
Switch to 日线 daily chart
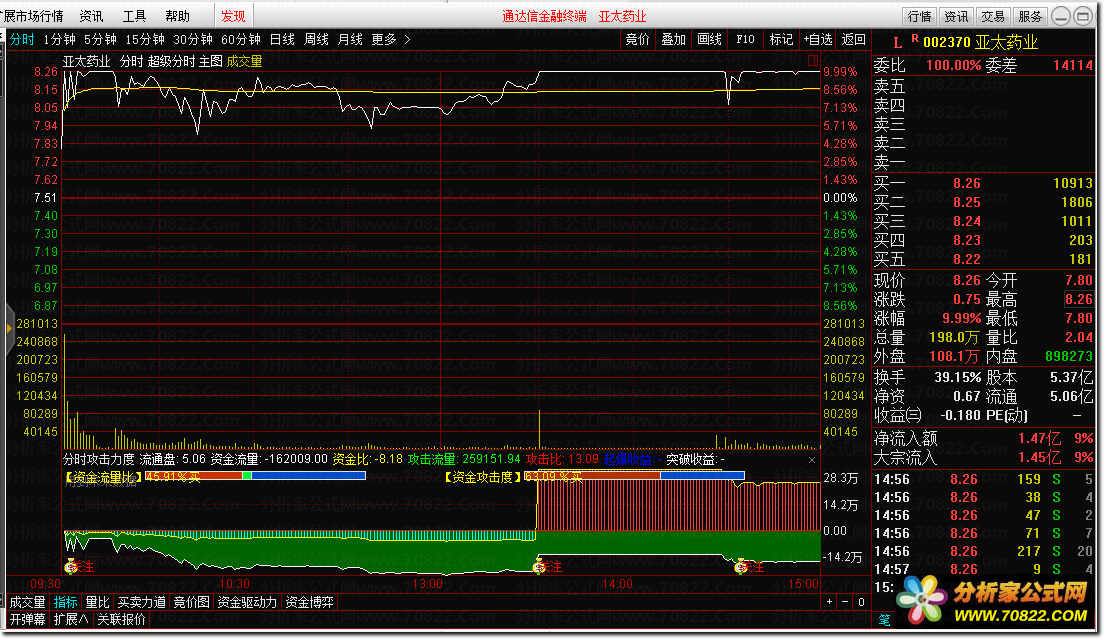(282, 40)
